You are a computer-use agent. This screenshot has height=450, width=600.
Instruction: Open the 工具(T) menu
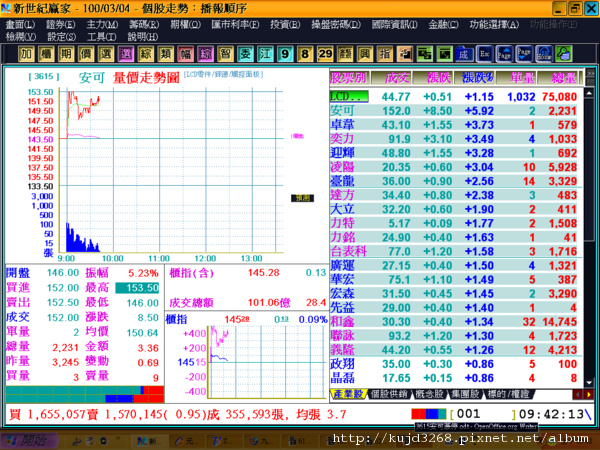tap(101, 37)
